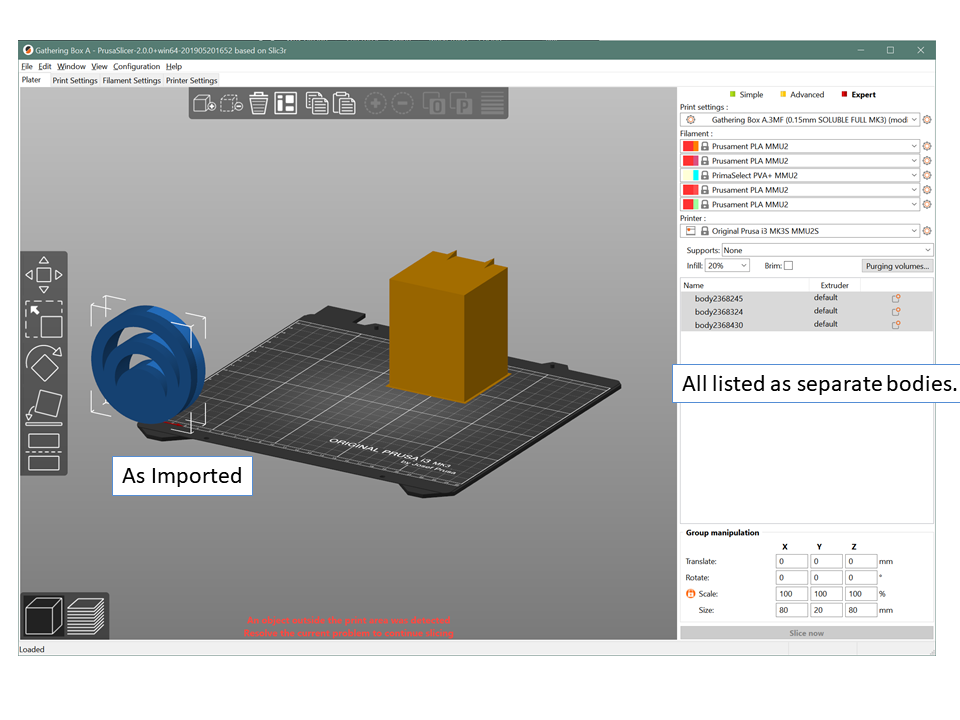The width and height of the screenshot is (960, 720).
Task: Select the Move gizmo tool
Action: coord(43,275)
